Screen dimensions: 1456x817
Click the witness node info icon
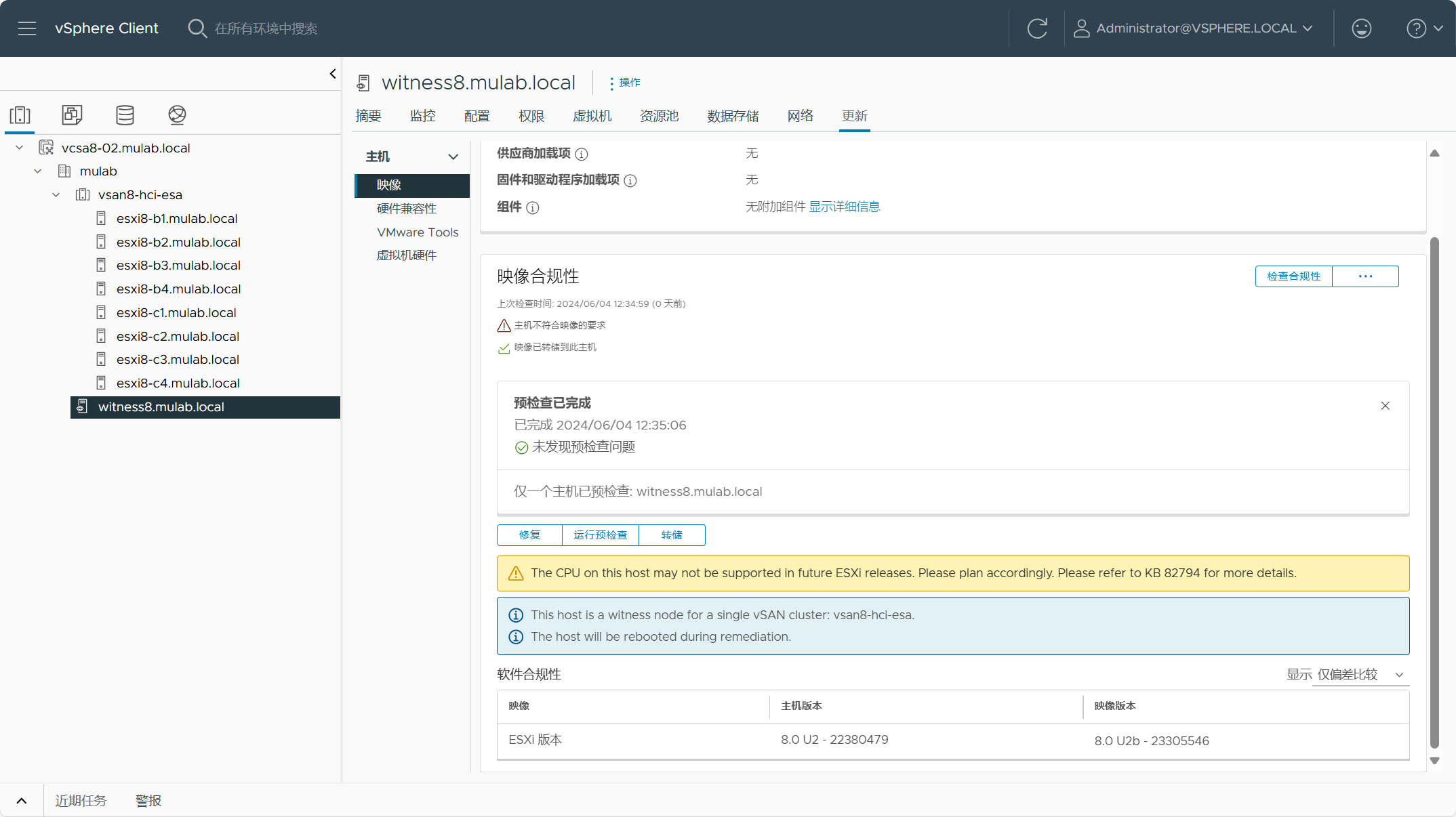(x=516, y=615)
